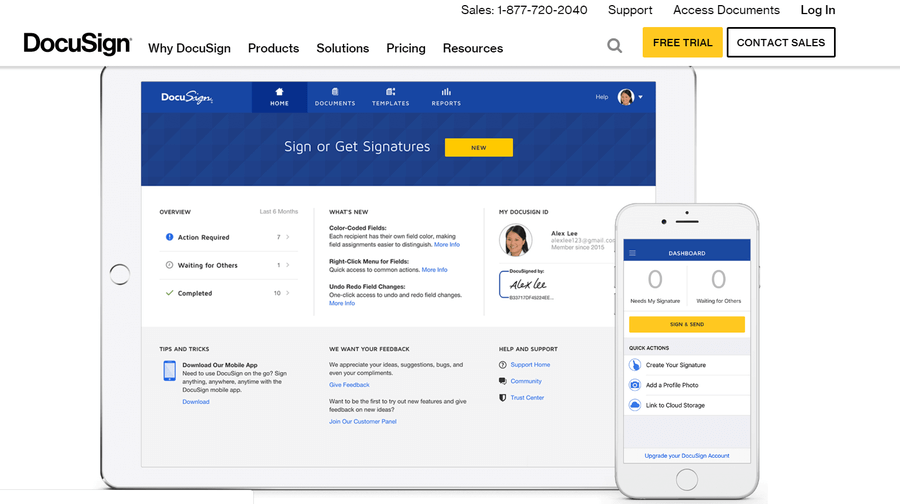This screenshot has height=504, width=900.
Task: Click the mobile phone app icon
Action: 169,371
